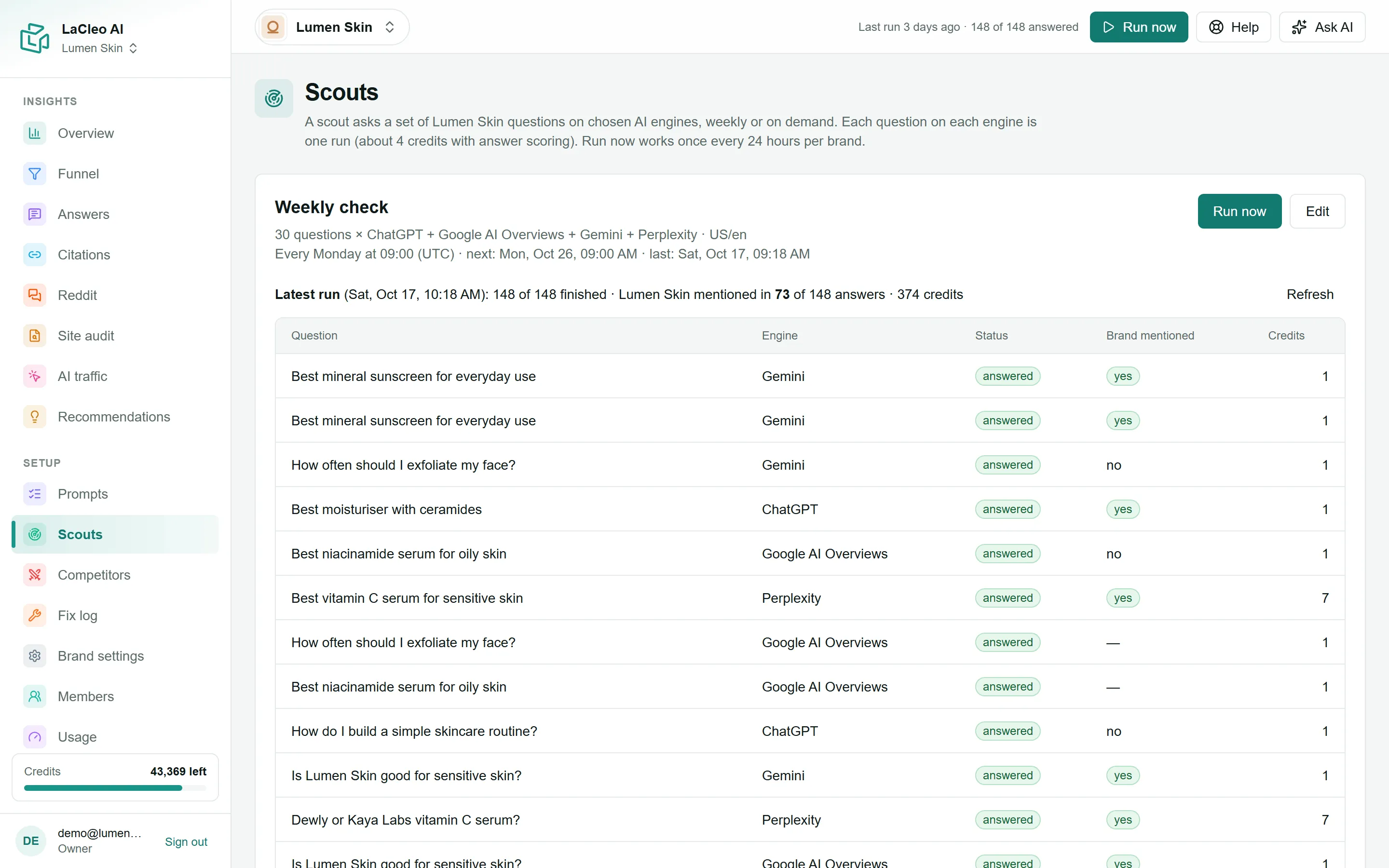Open the Ask AI assistant button
Image resolution: width=1389 pixels, height=868 pixels.
click(x=1322, y=27)
